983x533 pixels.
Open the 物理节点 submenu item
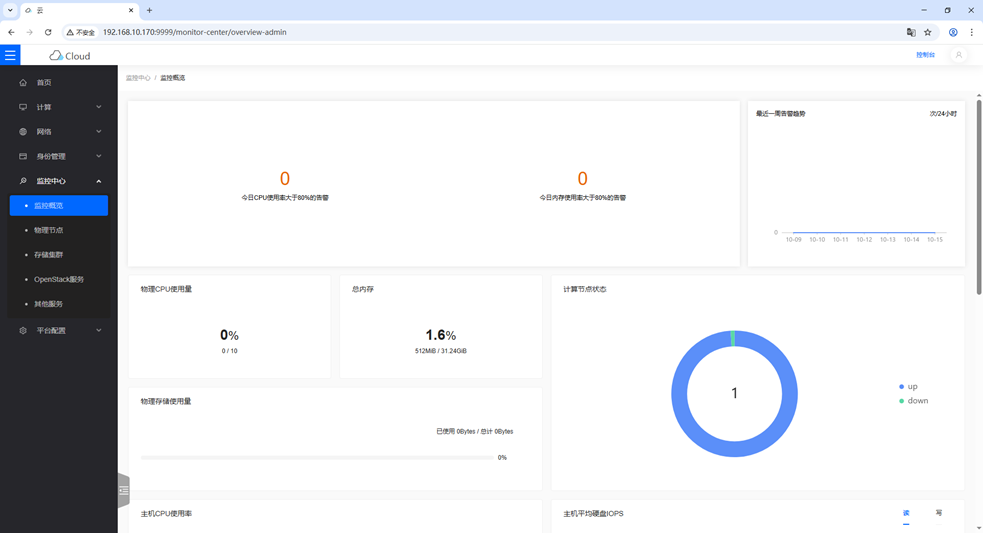pyautogui.click(x=48, y=230)
